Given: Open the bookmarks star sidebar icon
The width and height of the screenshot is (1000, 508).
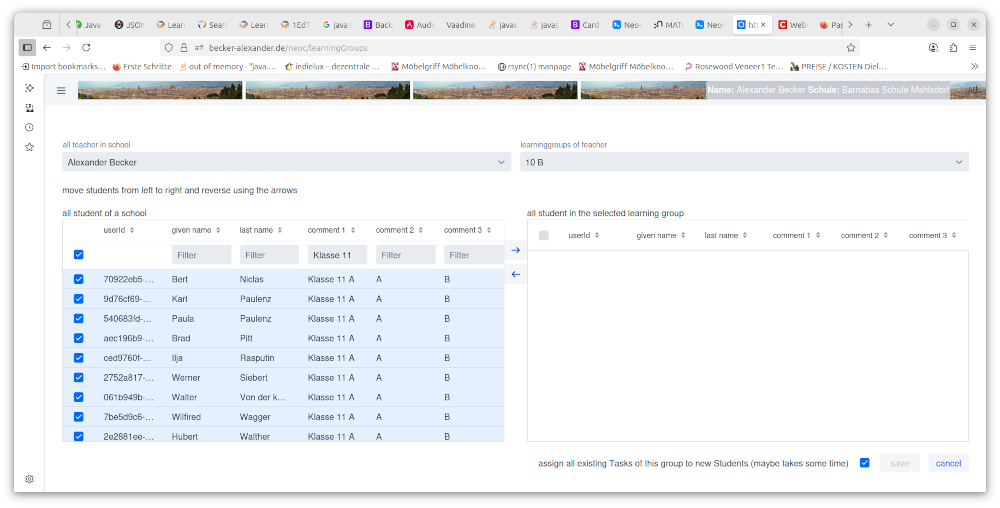Looking at the screenshot, I should coord(29,147).
